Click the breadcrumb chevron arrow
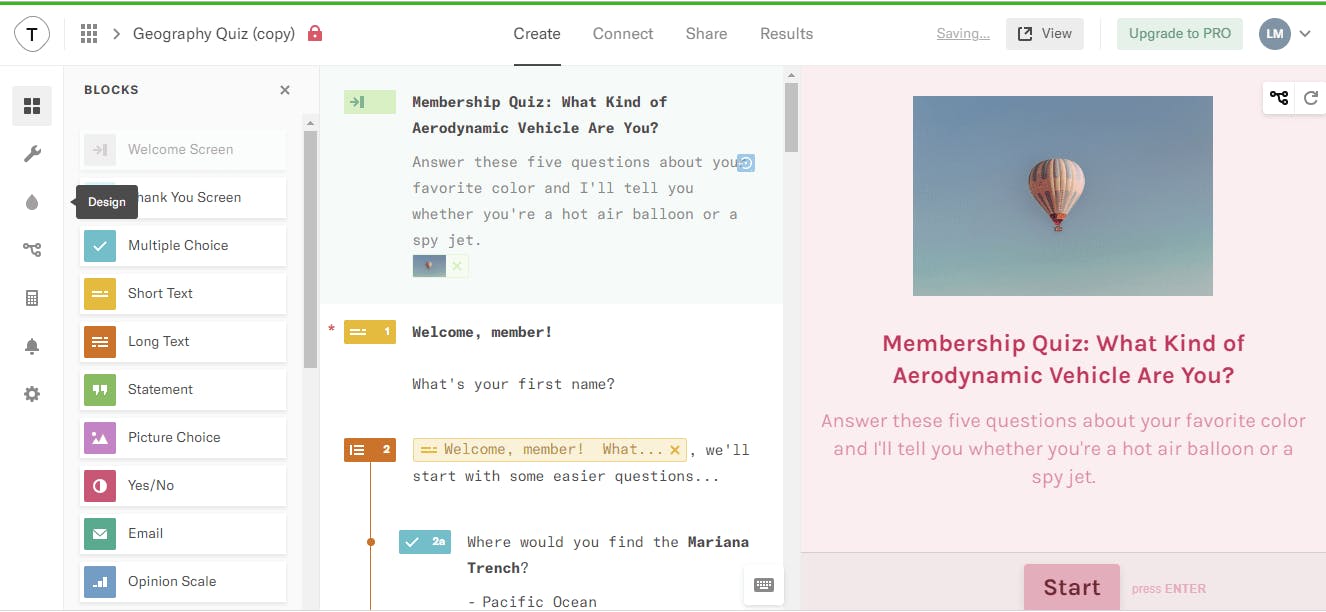The height and width of the screenshot is (612, 1326). [x=116, y=34]
